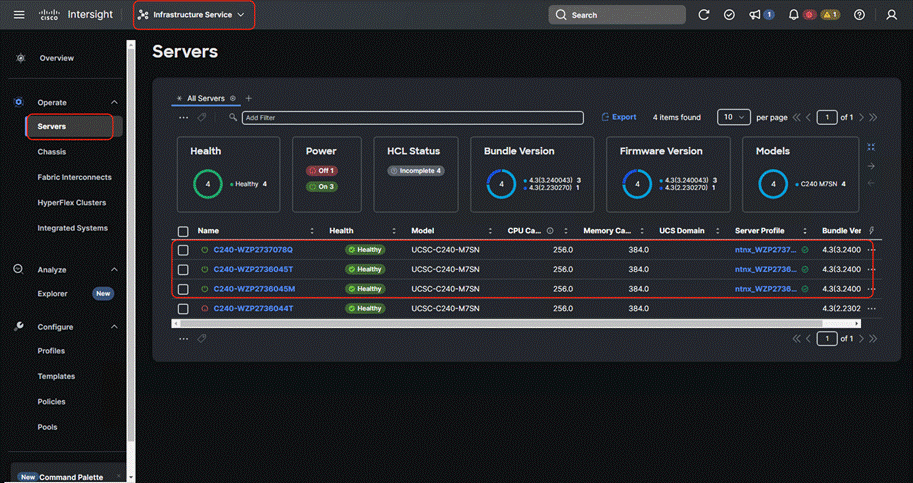Click the tag icon below the table
Screen dimensions: 913x483
[x=202, y=339]
